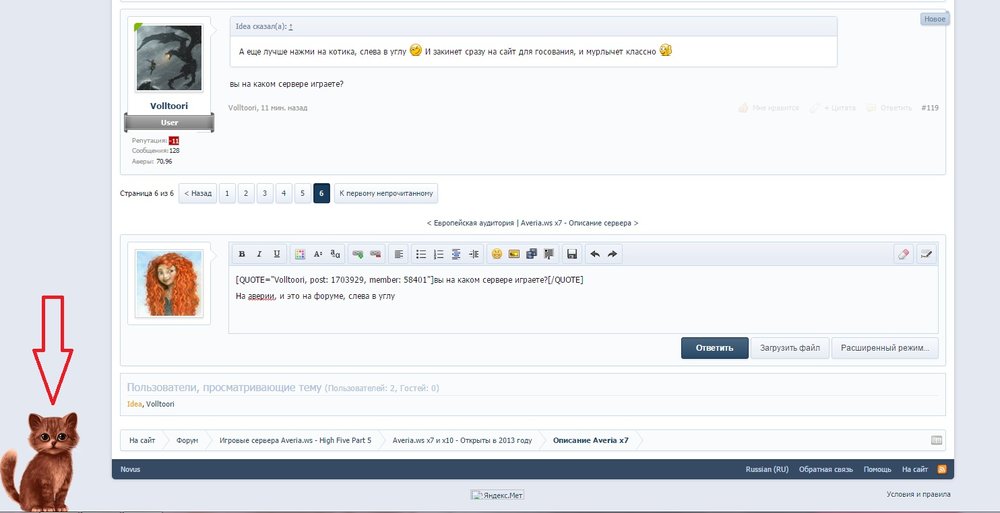1000x513 pixels.
Task: Click the RSS feed icon
Action: [x=941, y=469]
